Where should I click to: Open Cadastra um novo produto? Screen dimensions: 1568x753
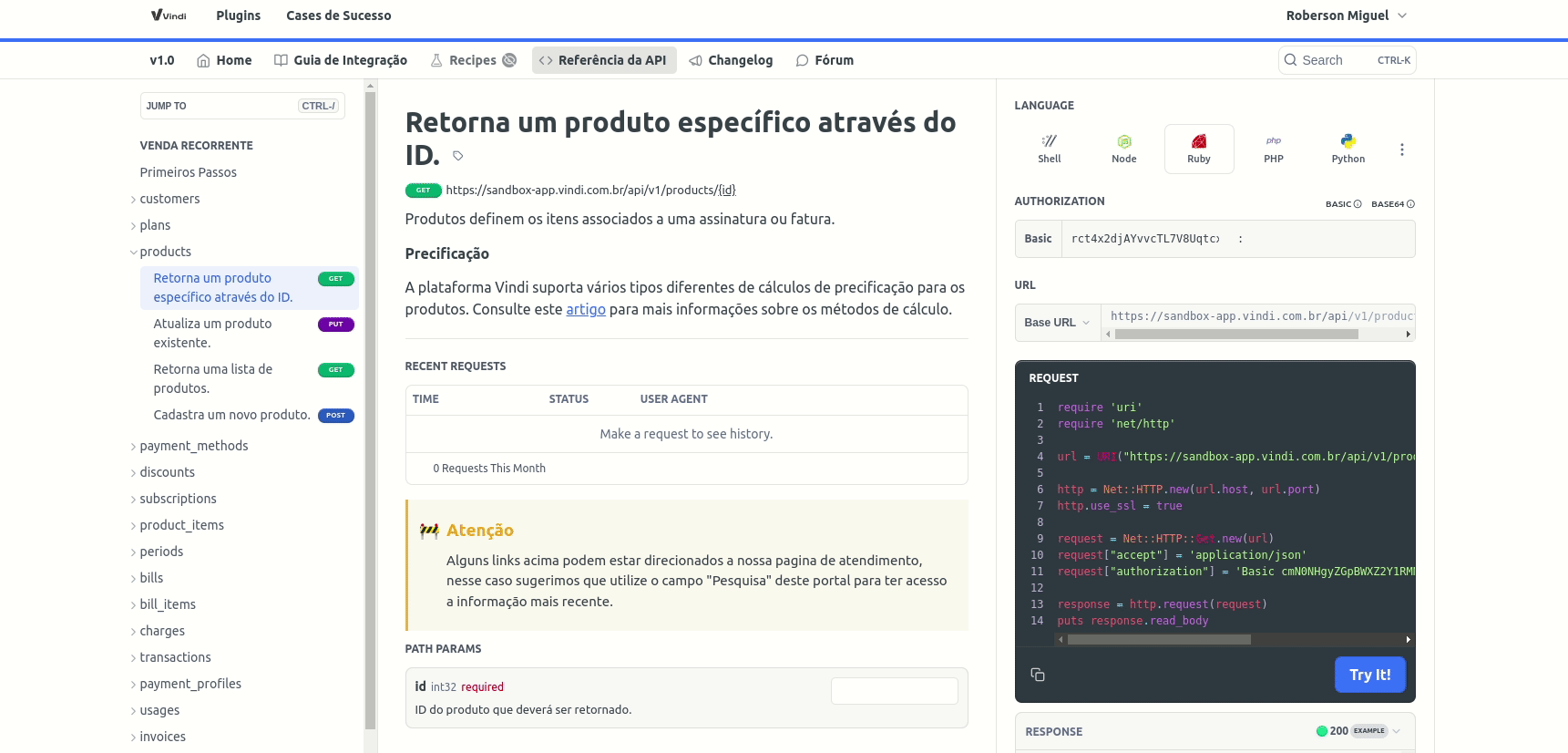pyautogui.click(x=250, y=415)
